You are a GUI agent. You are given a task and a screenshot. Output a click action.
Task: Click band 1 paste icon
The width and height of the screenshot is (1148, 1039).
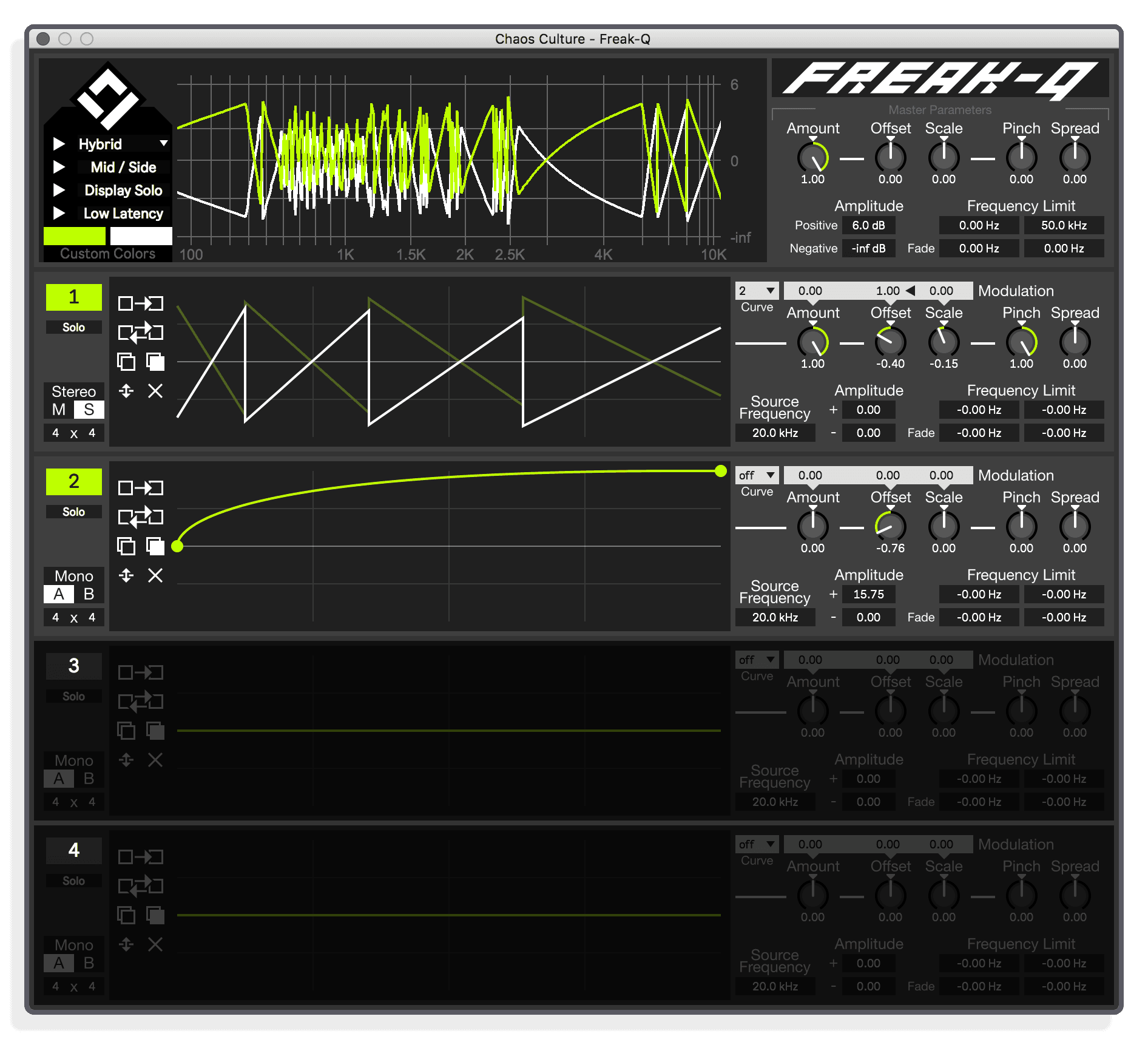pyautogui.click(x=155, y=362)
